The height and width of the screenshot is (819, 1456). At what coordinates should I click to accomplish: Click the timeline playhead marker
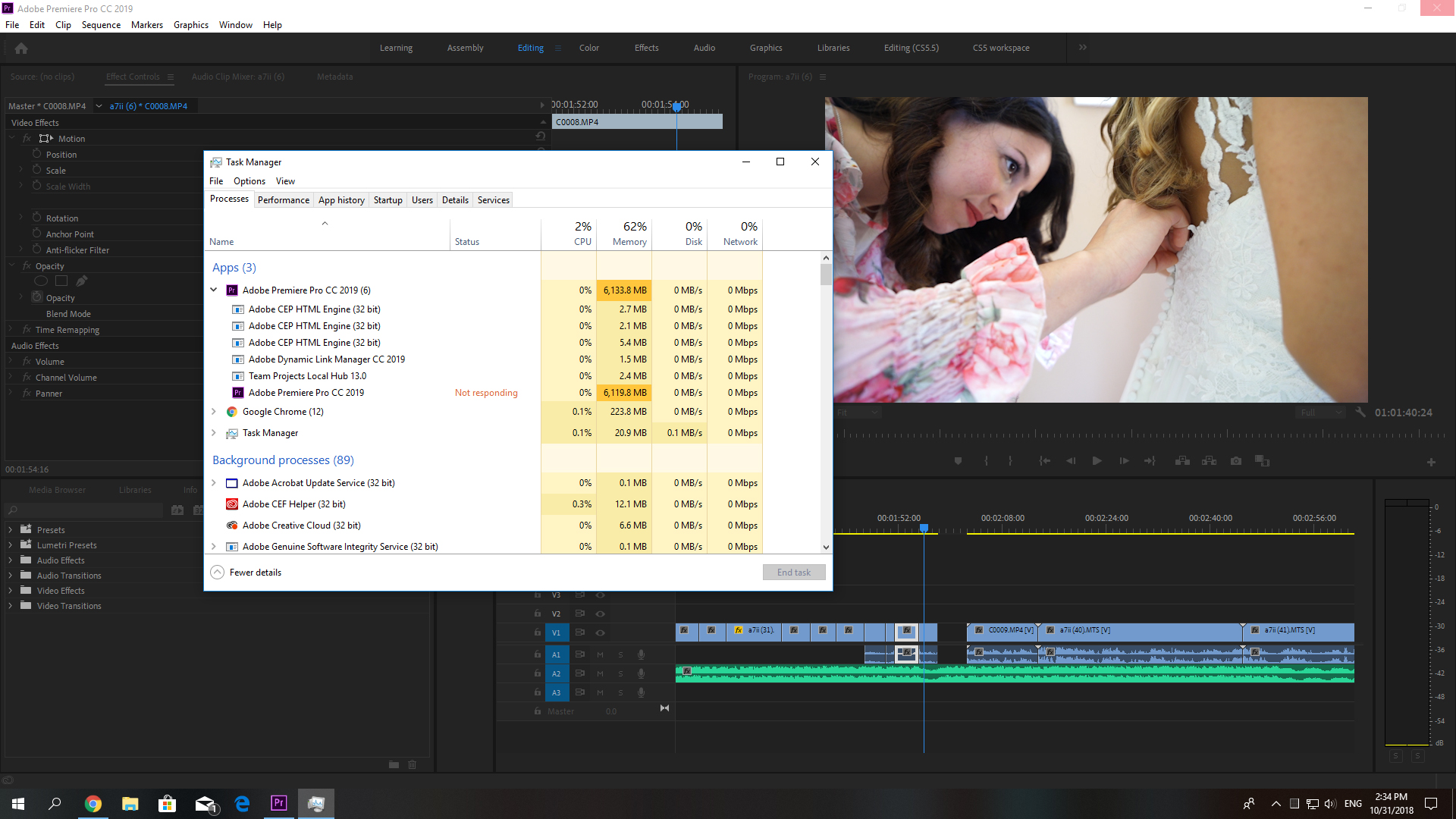[924, 528]
